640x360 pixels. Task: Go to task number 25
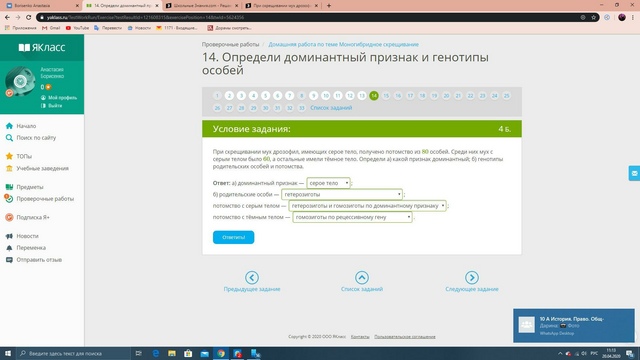pyautogui.click(x=506, y=96)
